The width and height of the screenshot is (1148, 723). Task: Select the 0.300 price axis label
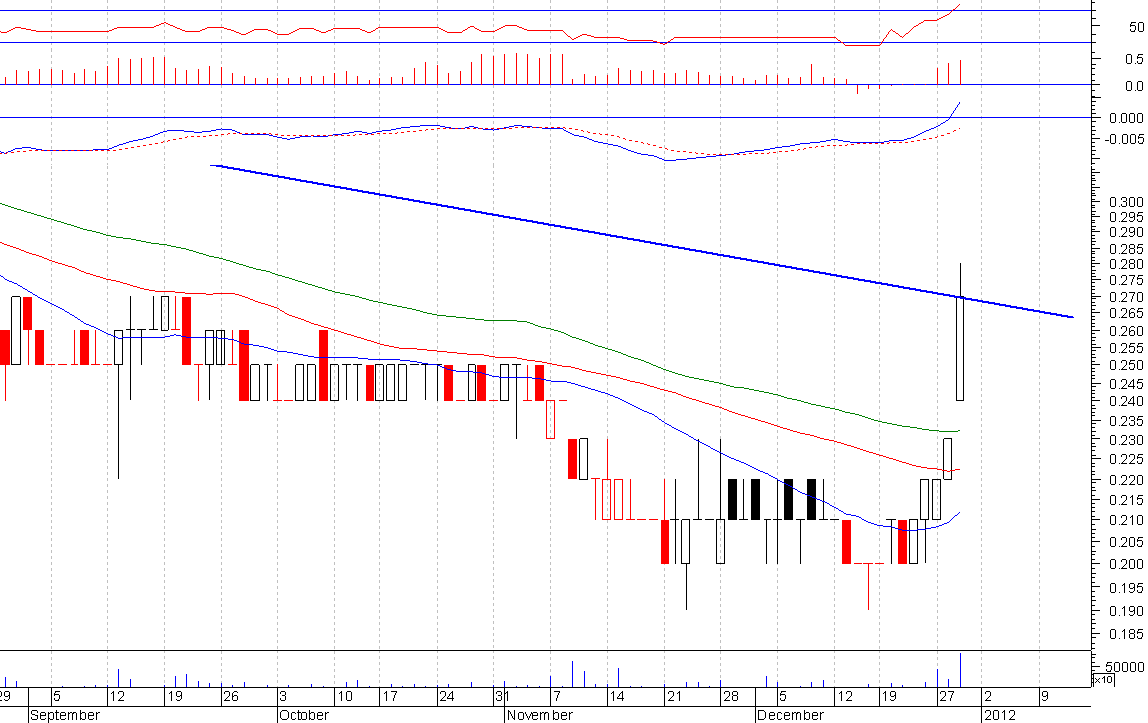click(1127, 202)
